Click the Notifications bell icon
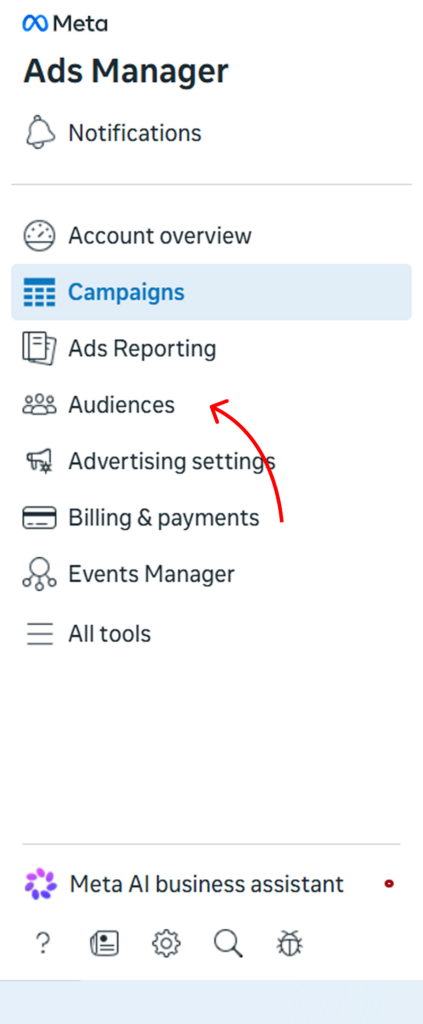 (x=39, y=133)
